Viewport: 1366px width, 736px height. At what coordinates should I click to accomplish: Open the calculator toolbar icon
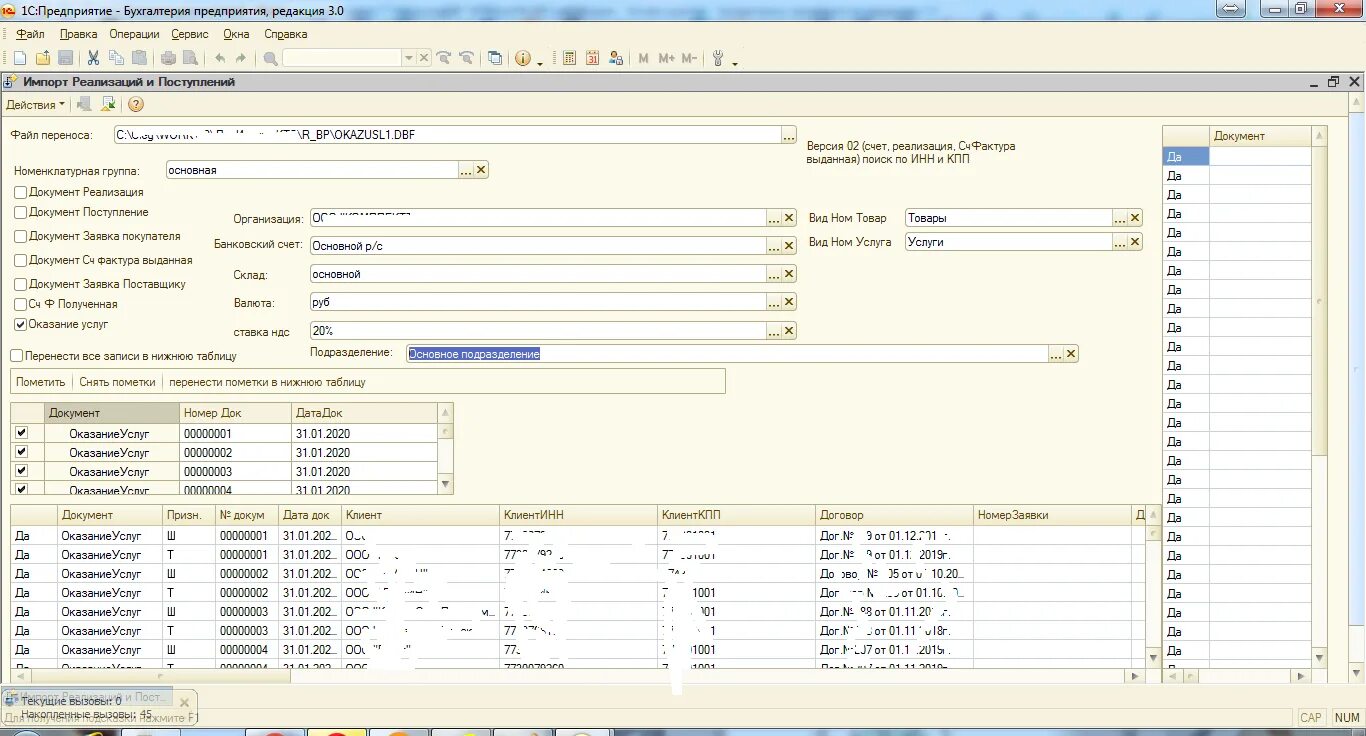pos(570,59)
